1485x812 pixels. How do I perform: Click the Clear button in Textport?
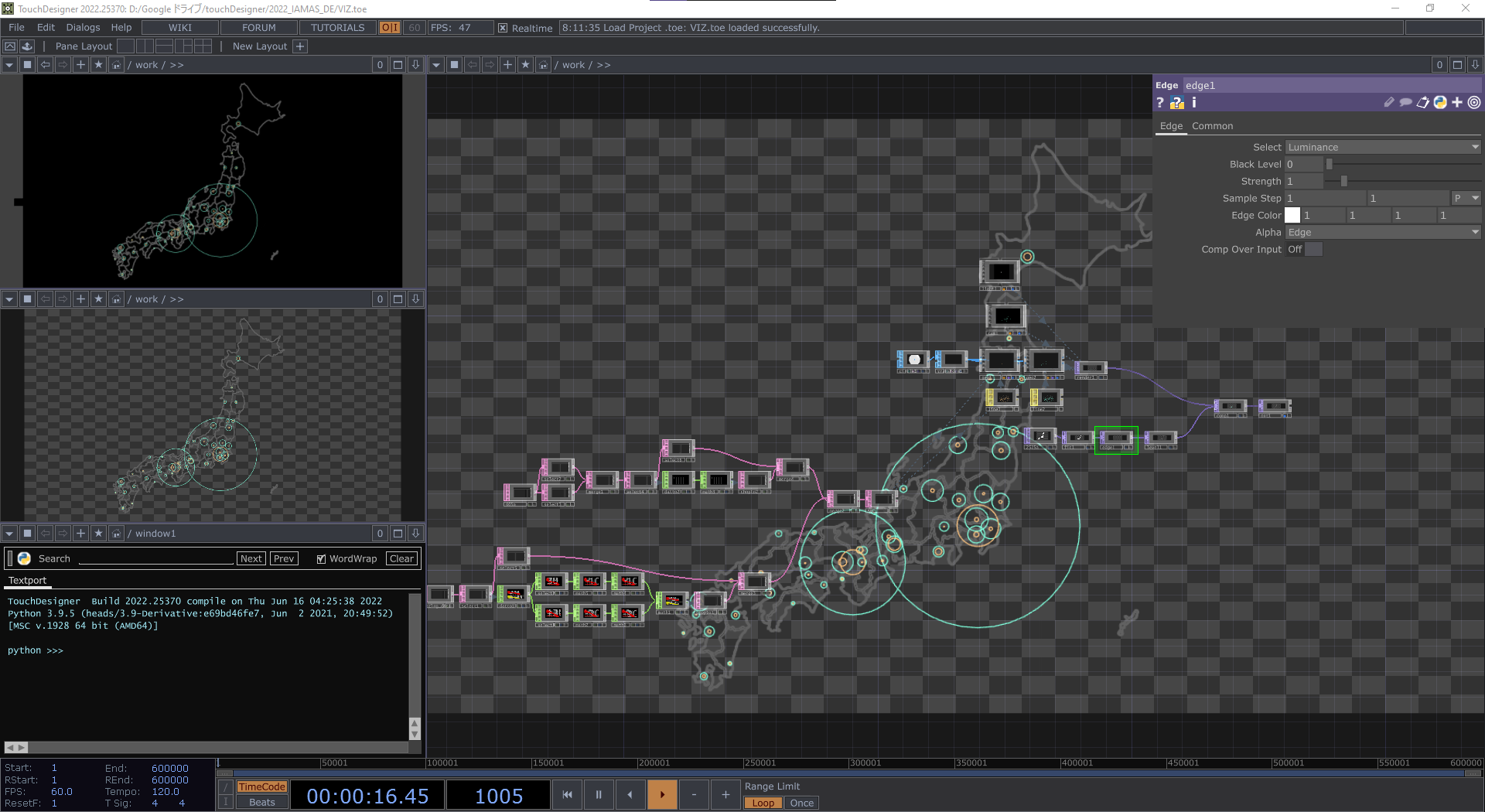coord(401,558)
